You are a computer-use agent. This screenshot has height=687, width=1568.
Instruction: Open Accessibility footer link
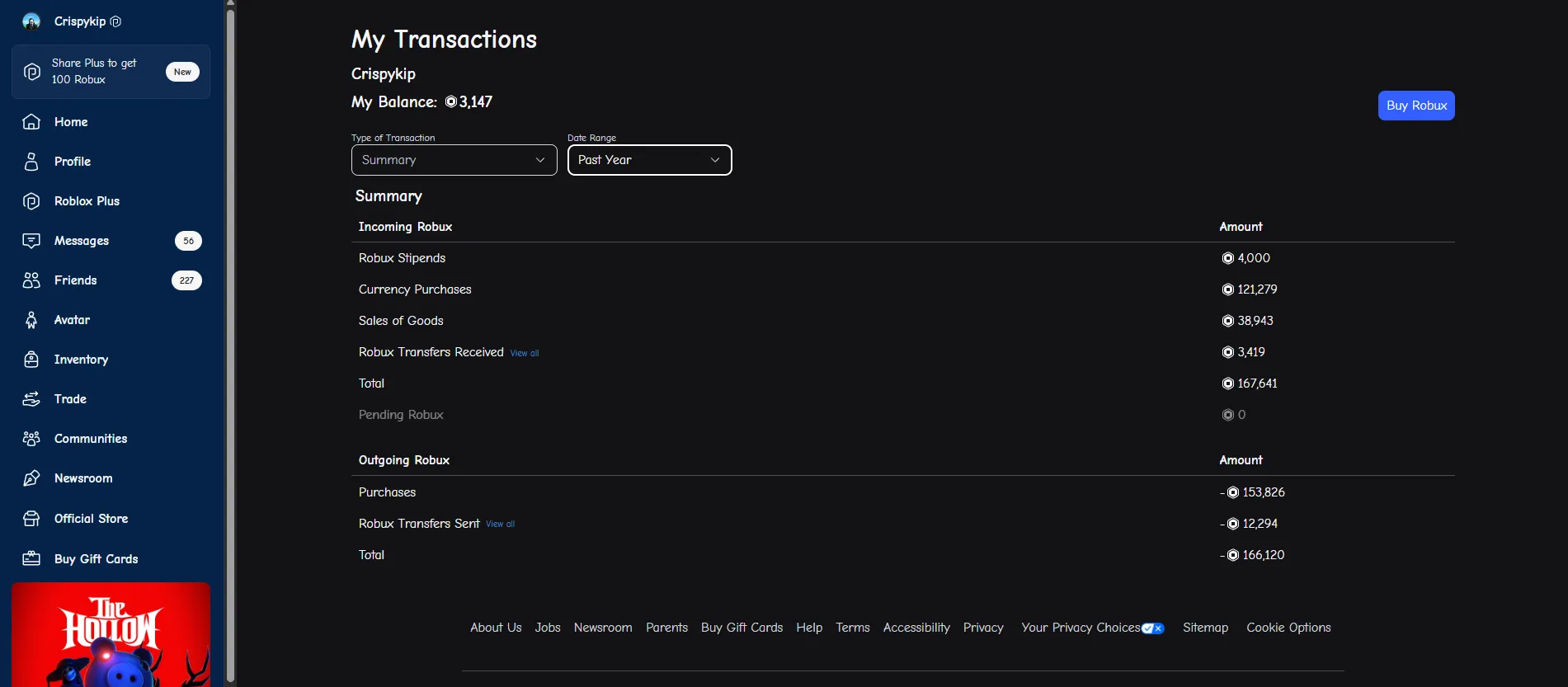(x=916, y=628)
